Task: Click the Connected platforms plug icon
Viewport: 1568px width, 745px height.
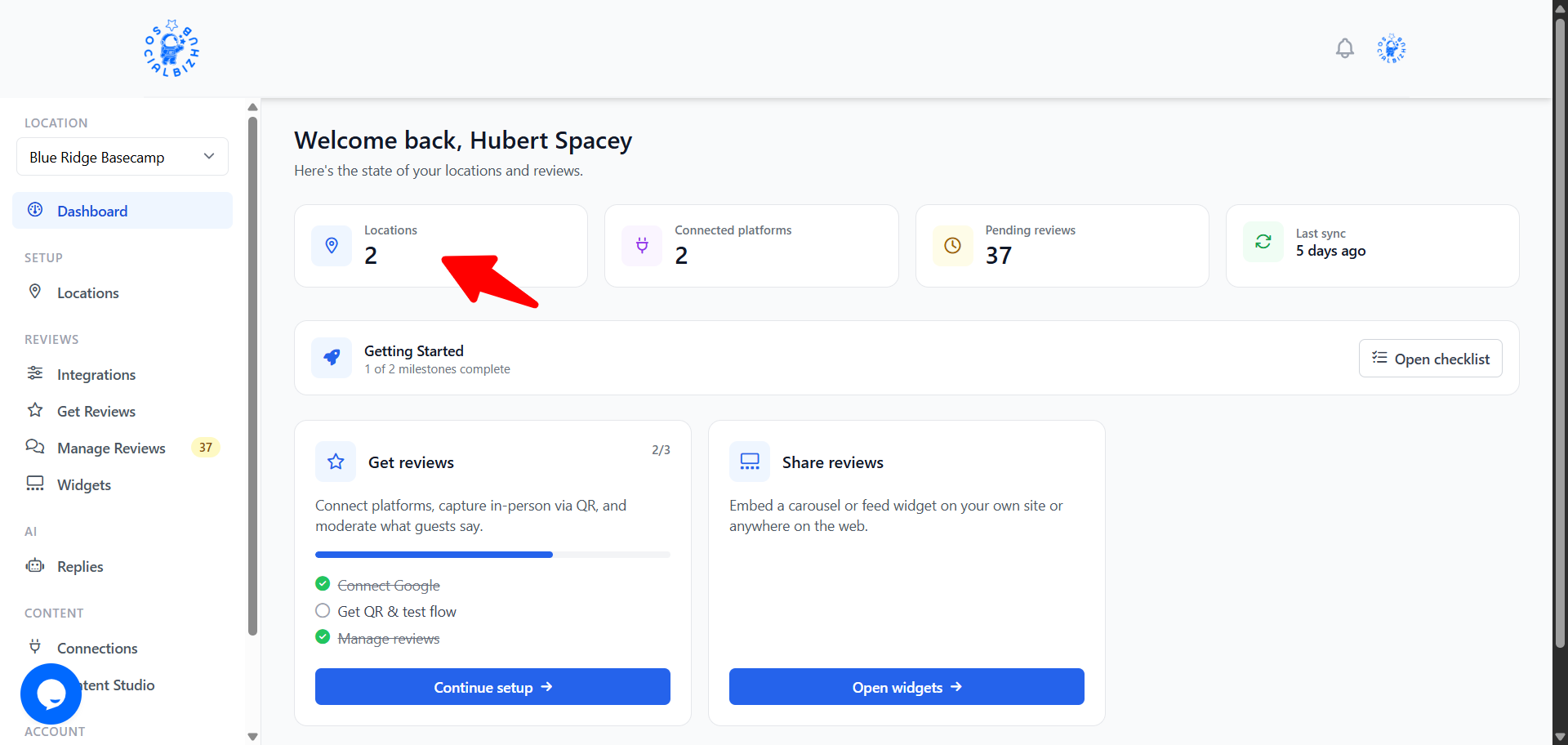Action: [642, 246]
